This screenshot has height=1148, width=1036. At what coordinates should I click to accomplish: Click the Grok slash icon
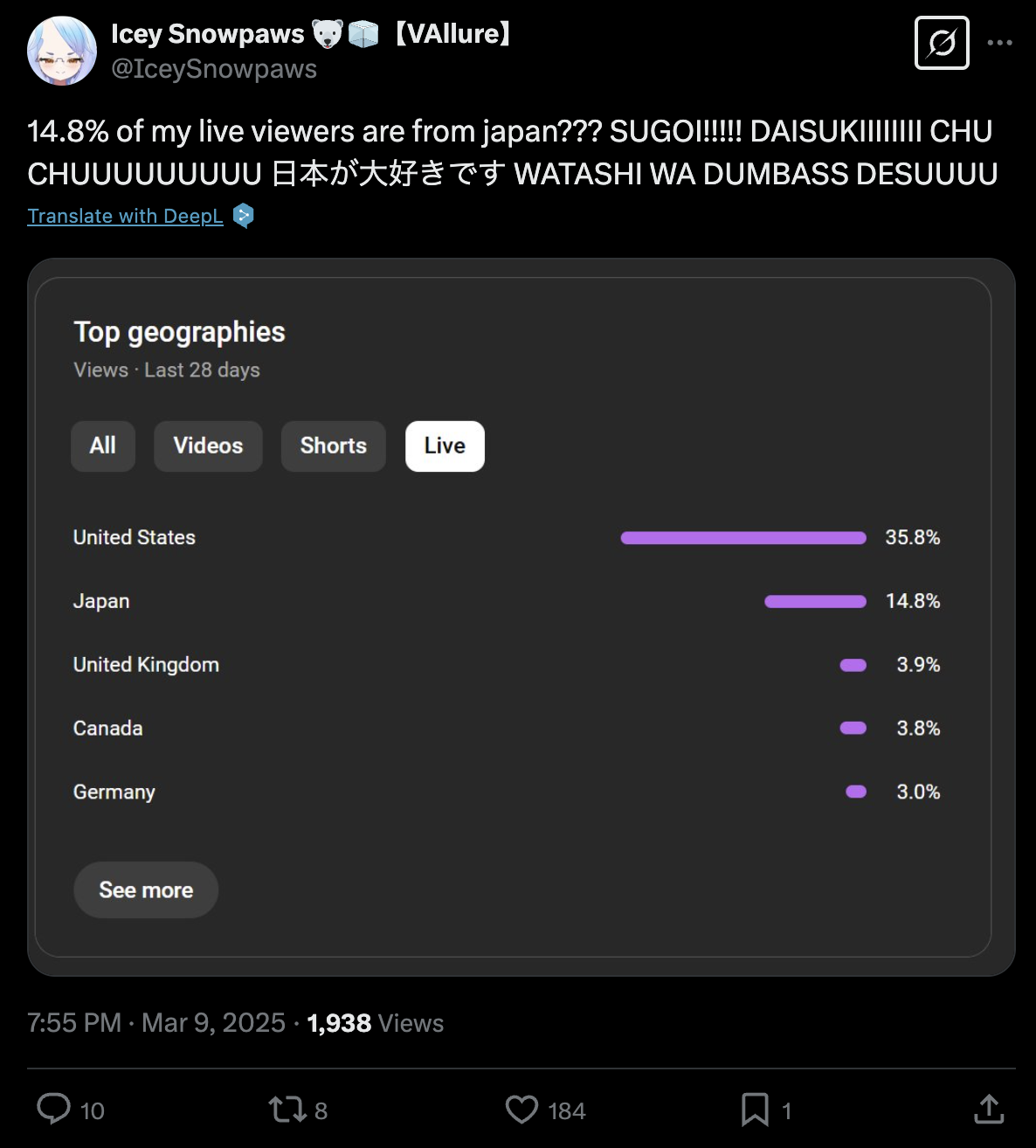click(x=942, y=43)
